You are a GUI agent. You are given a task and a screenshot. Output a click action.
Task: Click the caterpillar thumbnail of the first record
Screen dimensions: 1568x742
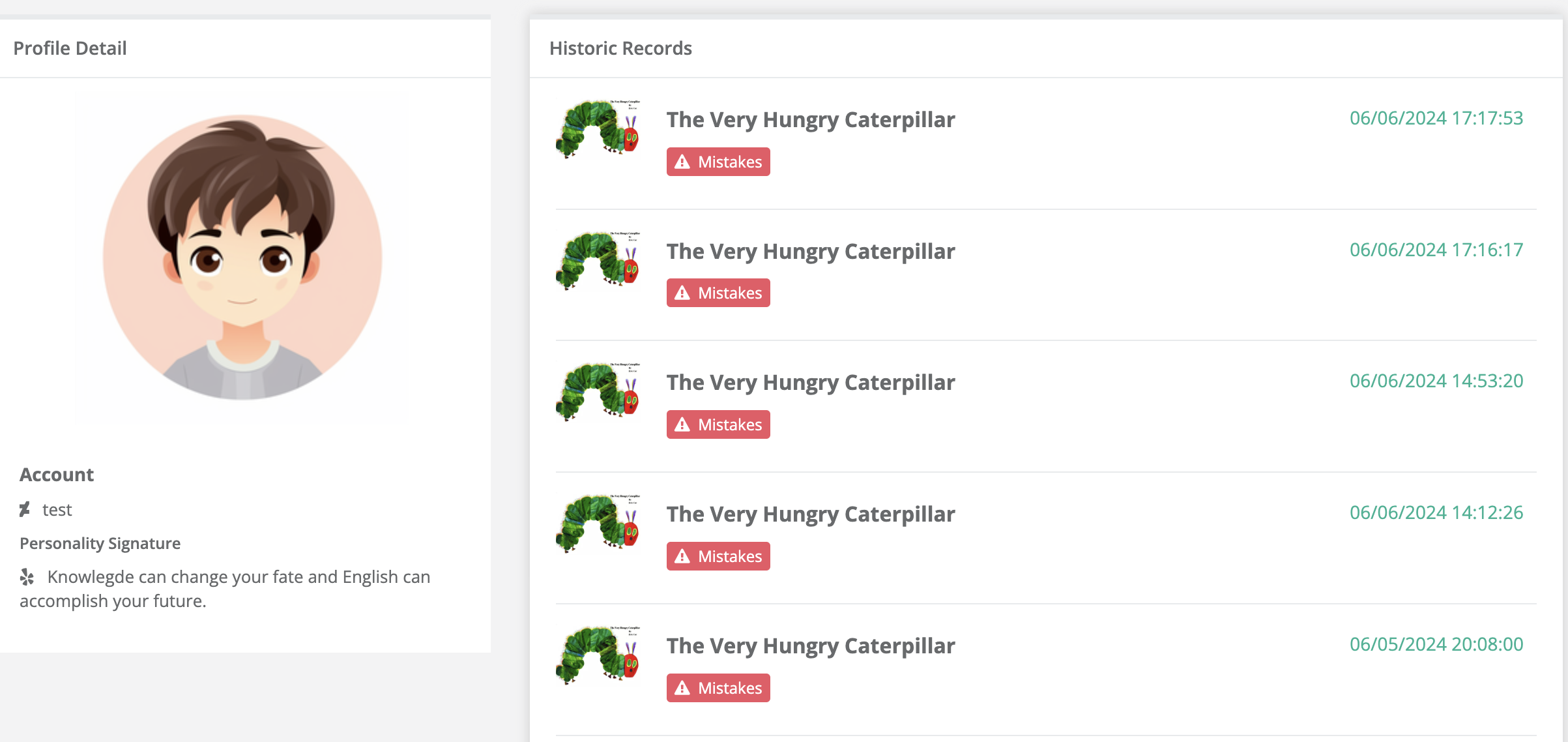[598, 129]
